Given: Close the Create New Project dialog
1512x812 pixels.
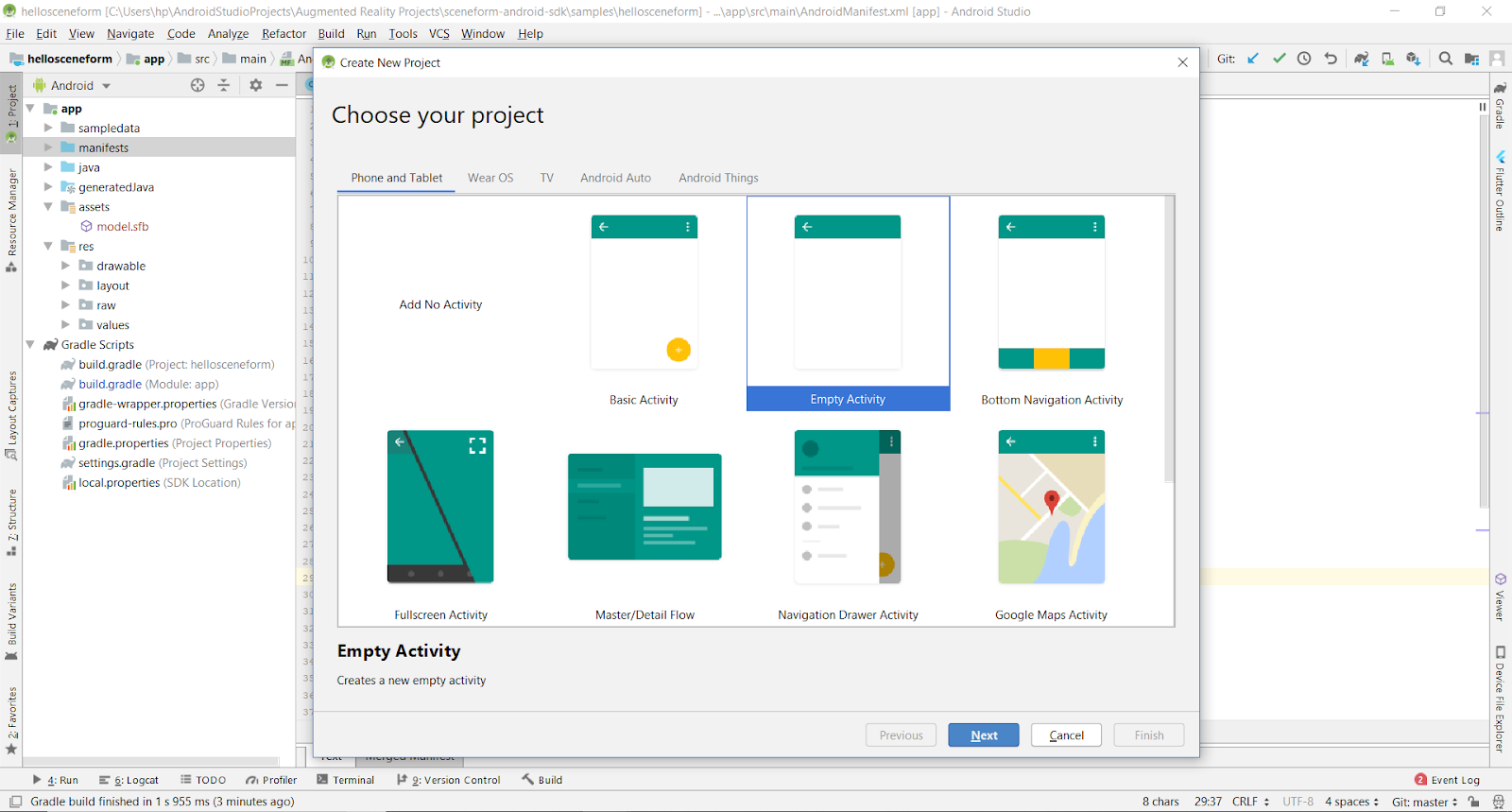Looking at the screenshot, I should click(1182, 62).
